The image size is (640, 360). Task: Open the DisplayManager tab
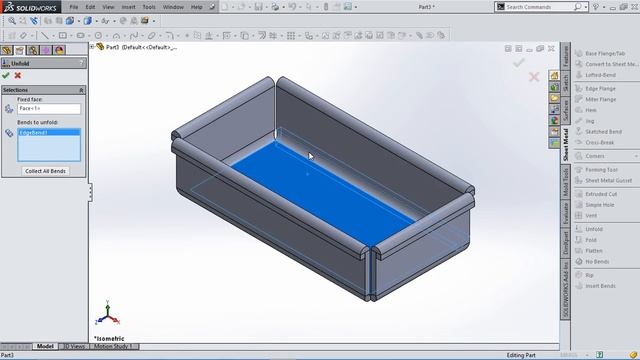(60, 50)
